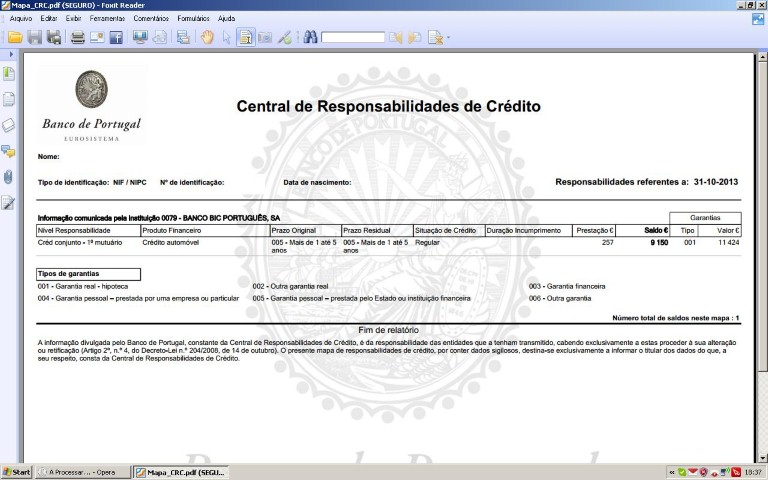Show the Comments side panel
Image resolution: width=768 pixels, height=480 pixels.
9,151
